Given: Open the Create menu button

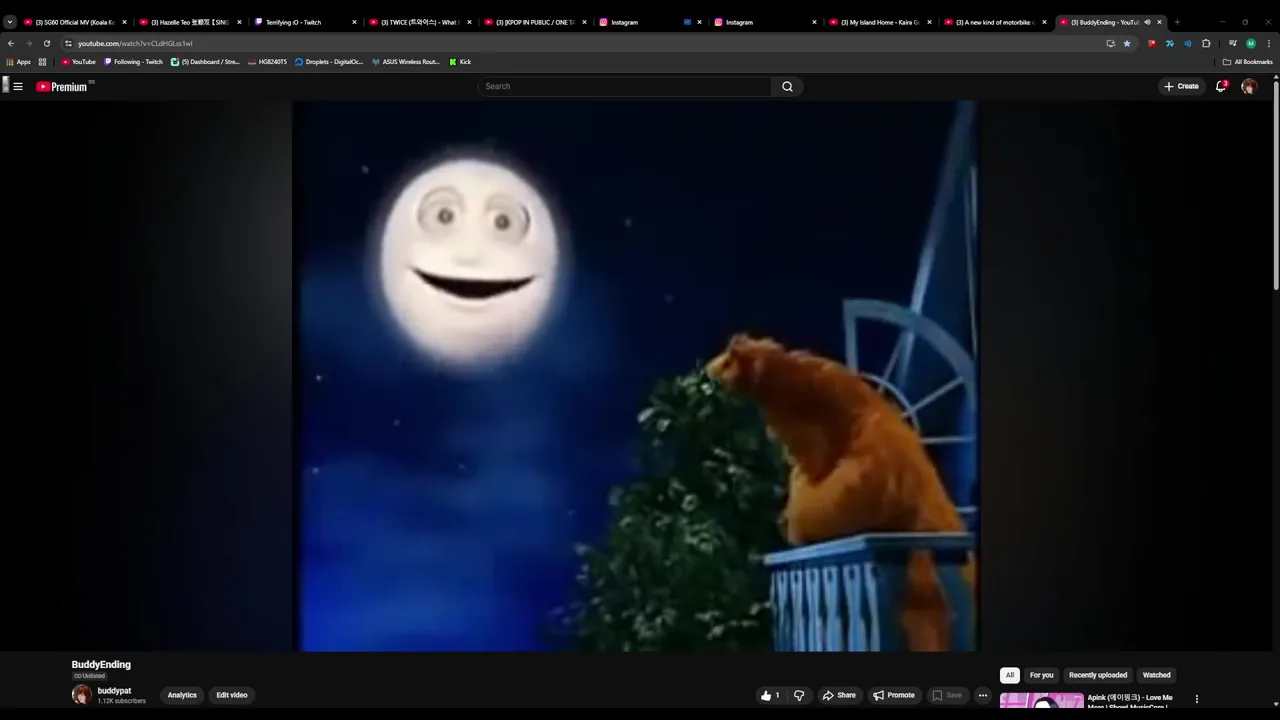Looking at the screenshot, I should [1181, 86].
